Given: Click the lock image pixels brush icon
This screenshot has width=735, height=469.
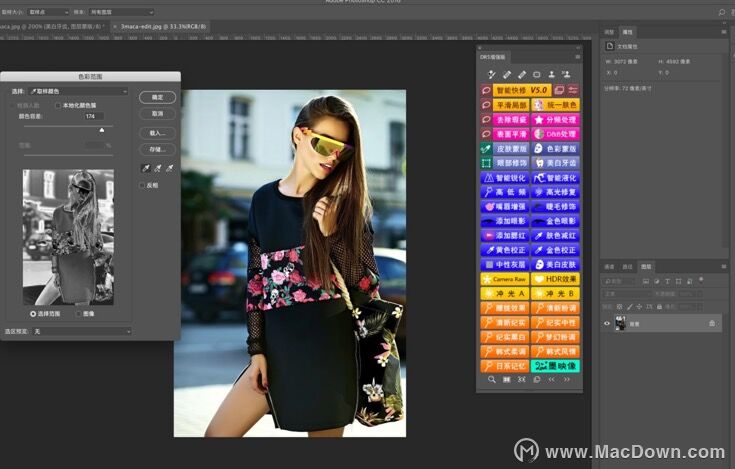Looking at the screenshot, I should [x=630, y=307].
